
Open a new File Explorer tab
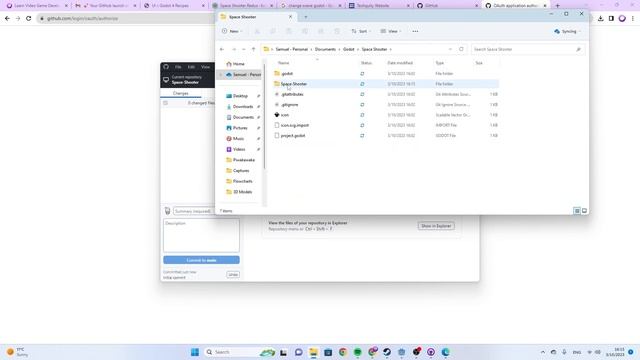tap(306, 17)
